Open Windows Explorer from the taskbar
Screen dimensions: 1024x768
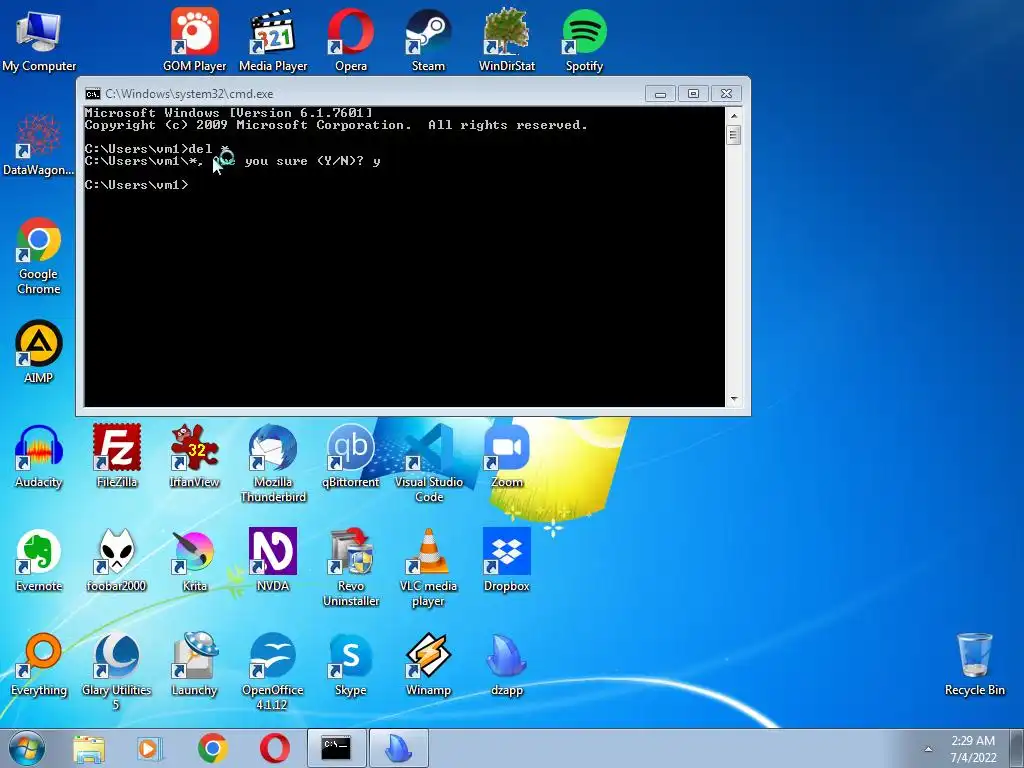point(89,748)
